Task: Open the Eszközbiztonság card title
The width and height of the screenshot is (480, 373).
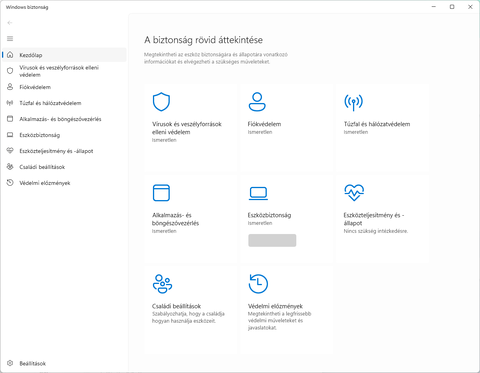Action: pos(269,215)
